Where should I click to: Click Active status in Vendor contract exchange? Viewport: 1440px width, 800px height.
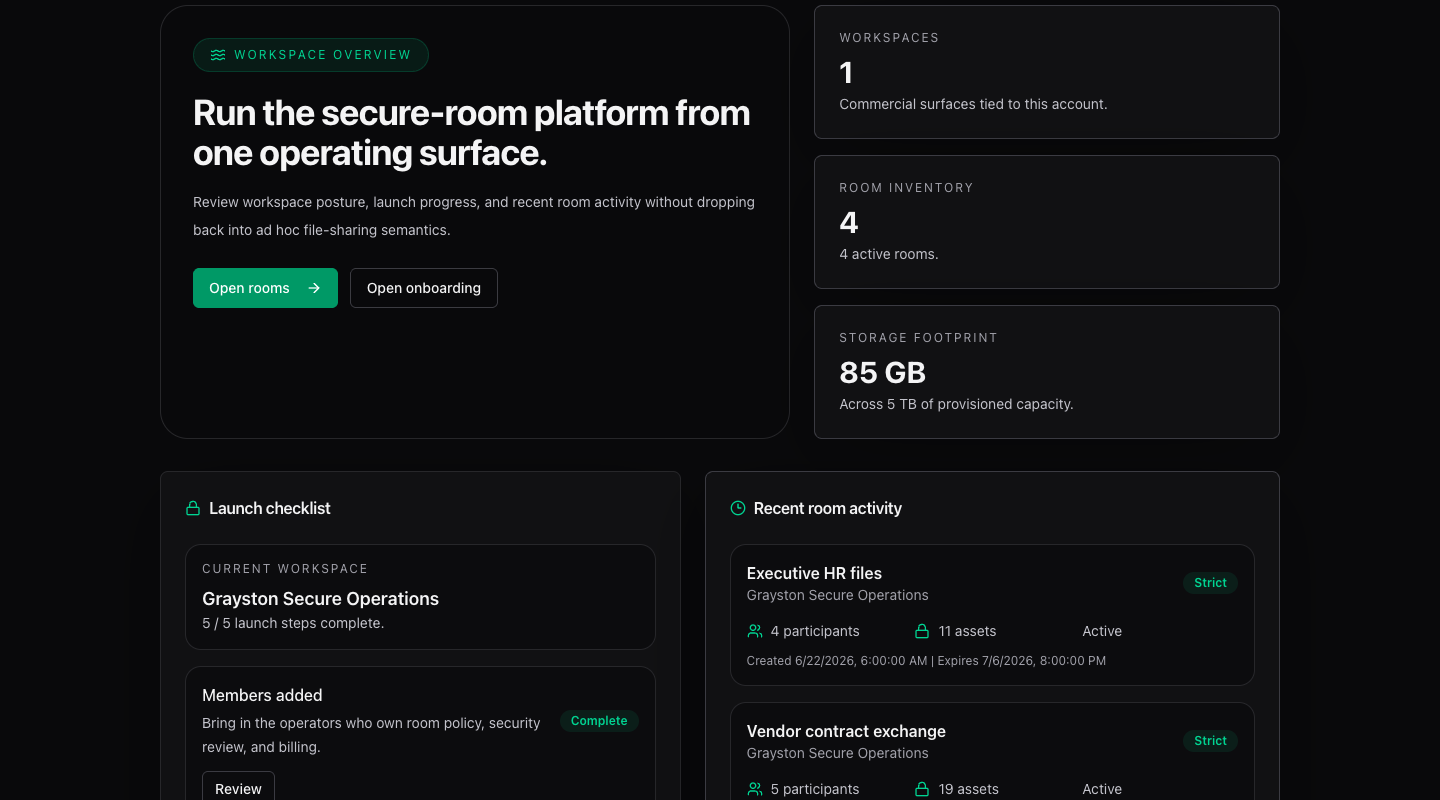tap(1102, 789)
